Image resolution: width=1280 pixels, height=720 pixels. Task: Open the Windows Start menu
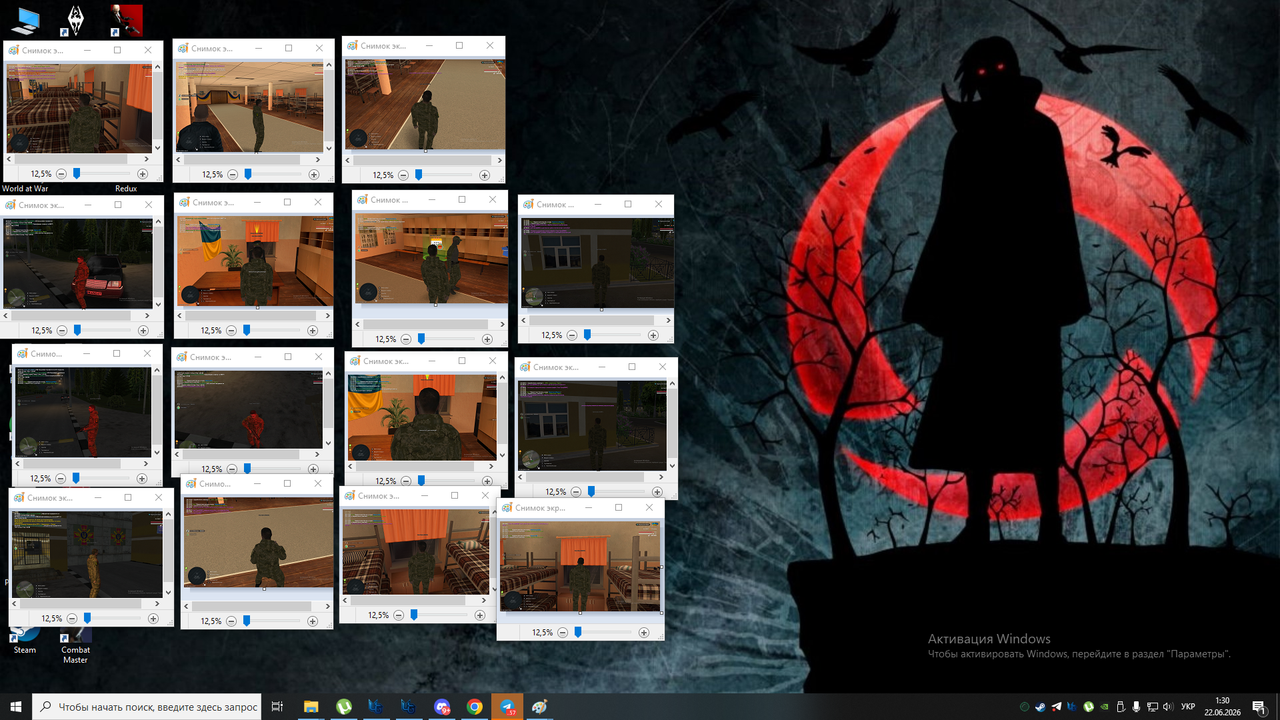pos(15,706)
